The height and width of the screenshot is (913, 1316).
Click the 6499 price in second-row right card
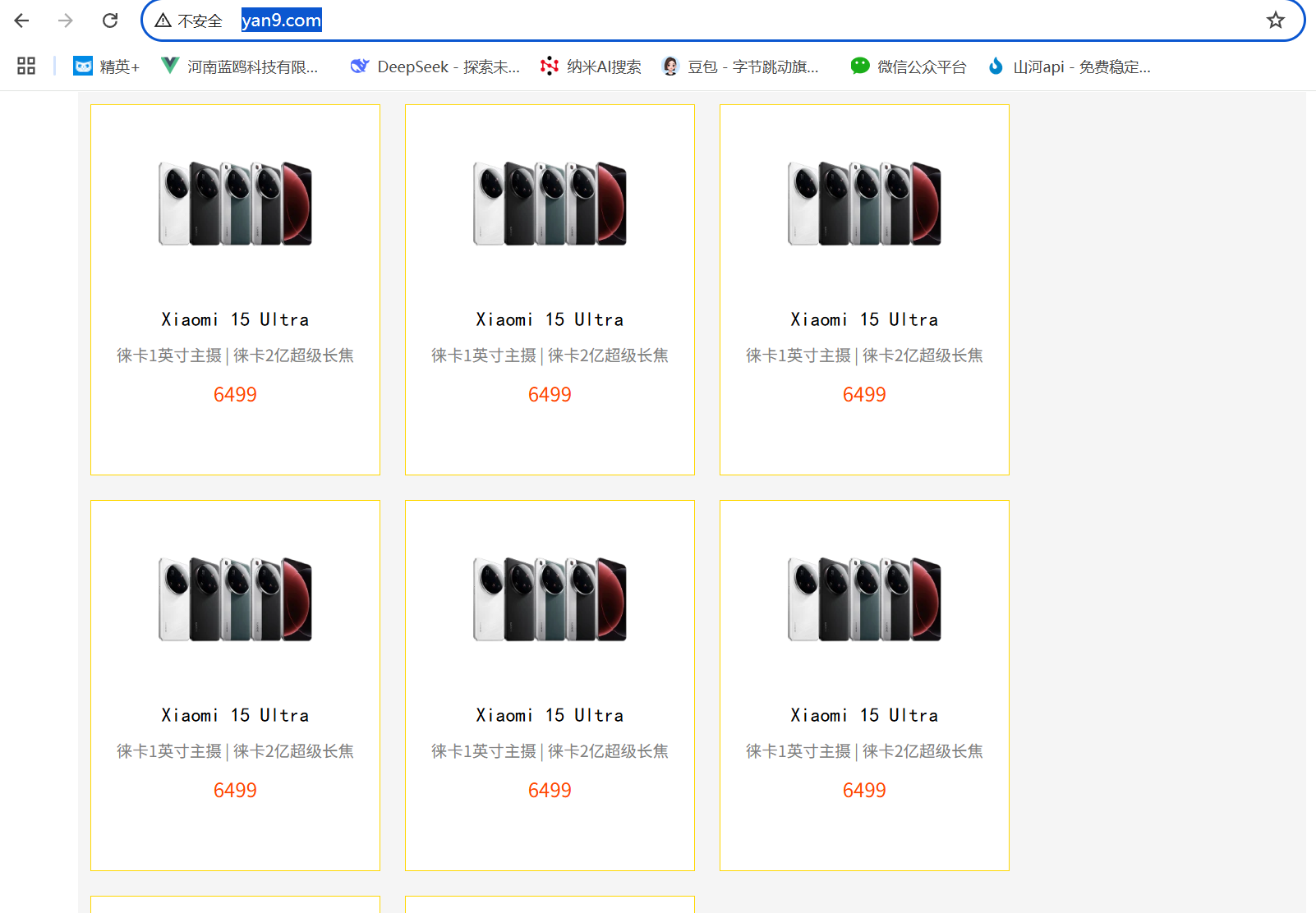pyautogui.click(x=864, y=791)
